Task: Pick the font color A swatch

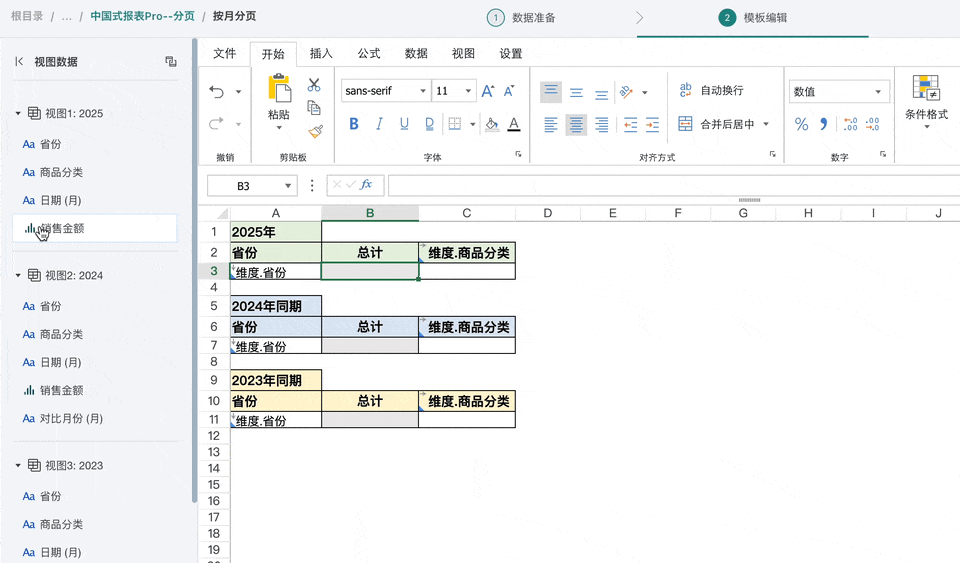Action: 514,124
